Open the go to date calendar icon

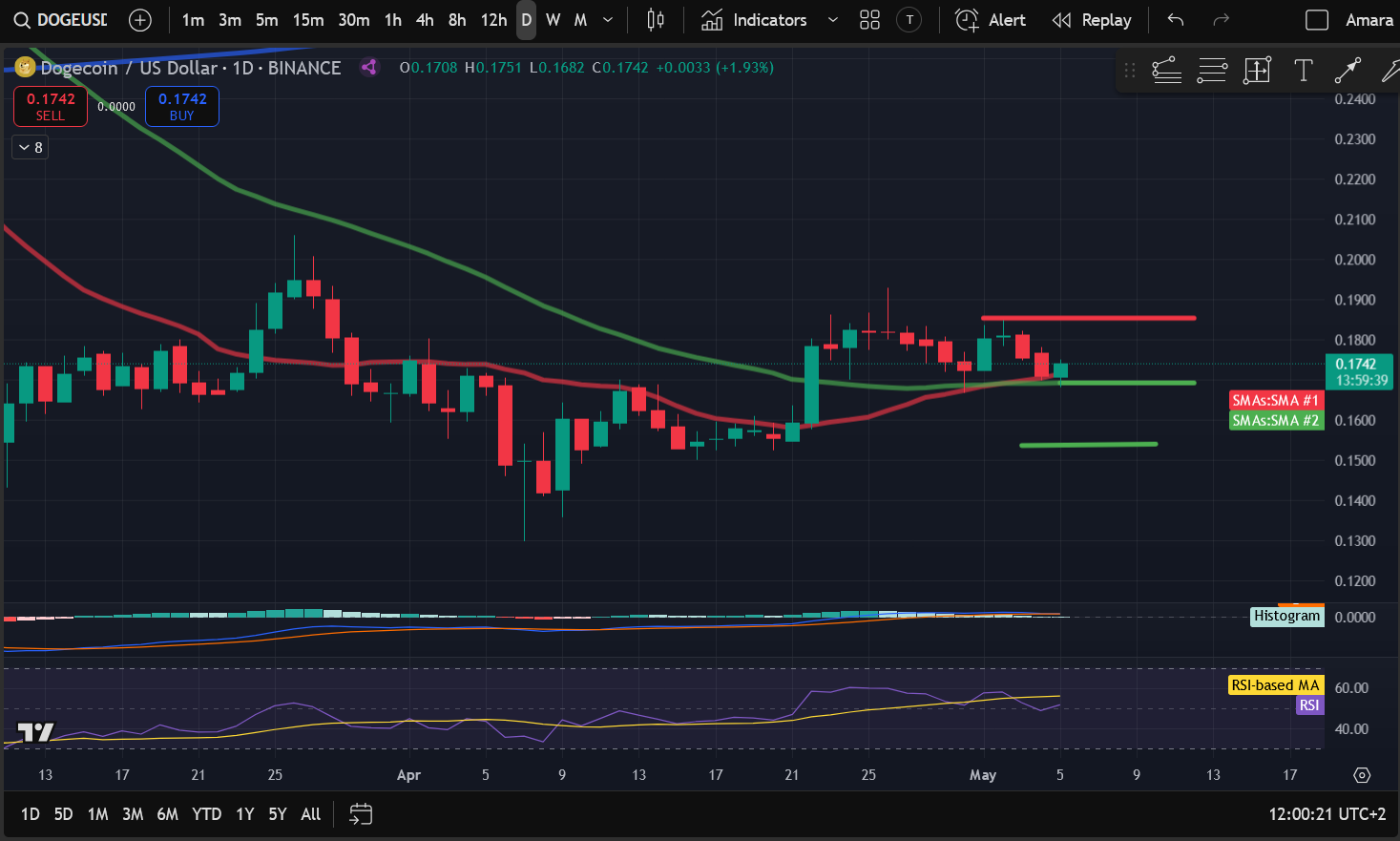(361, 814)
